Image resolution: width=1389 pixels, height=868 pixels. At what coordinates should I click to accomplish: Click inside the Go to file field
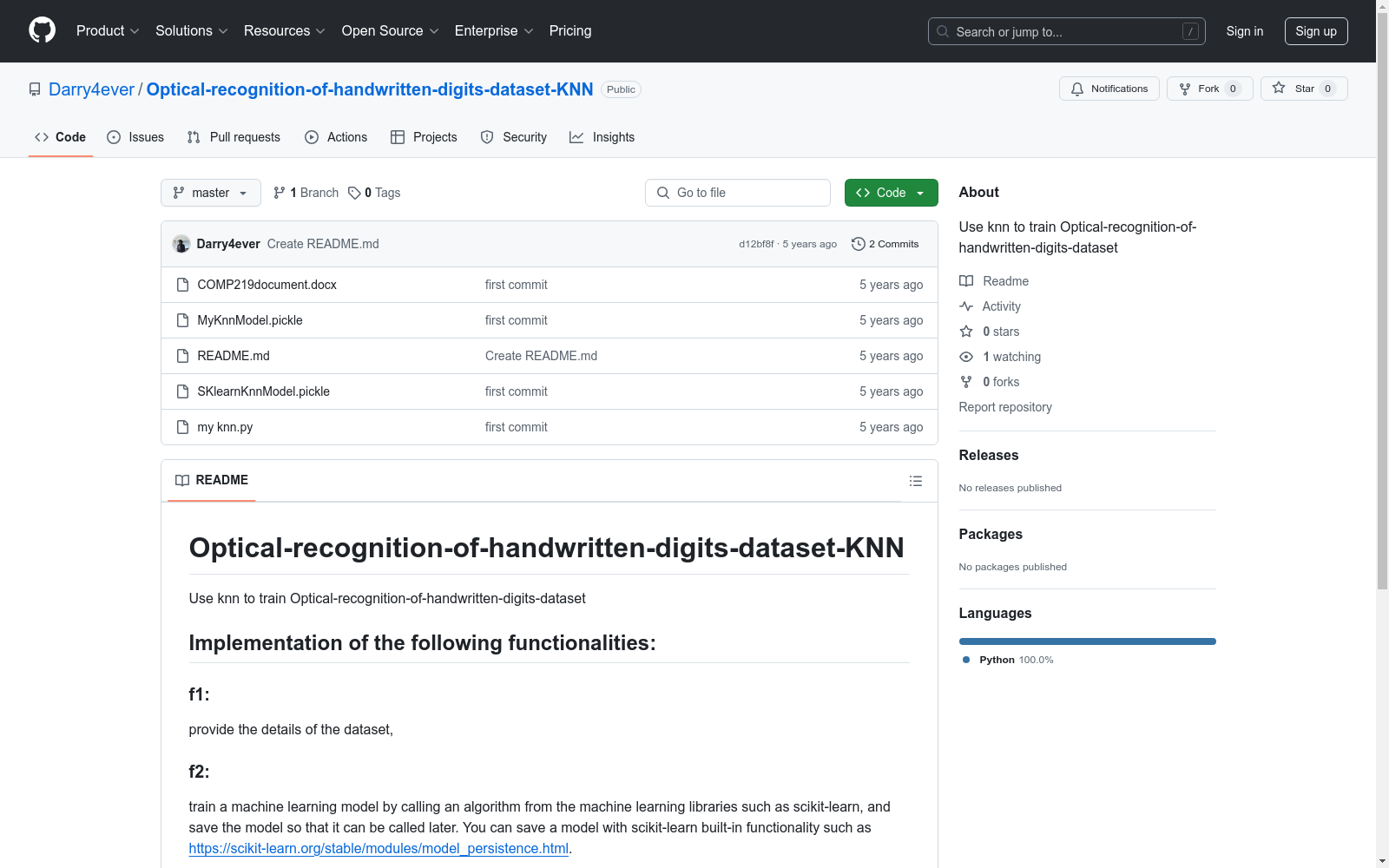738,193
